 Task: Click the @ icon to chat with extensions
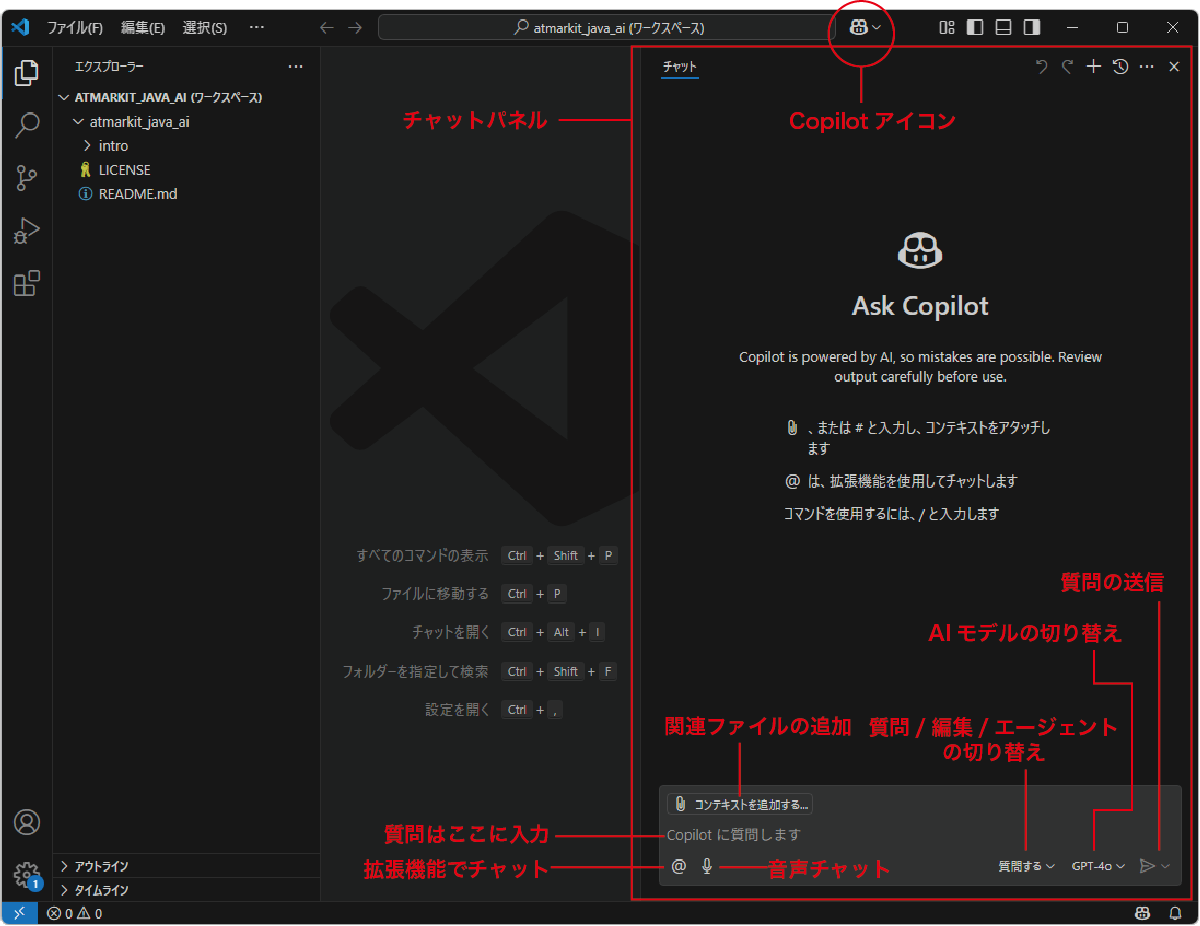(x=679, y=866)
